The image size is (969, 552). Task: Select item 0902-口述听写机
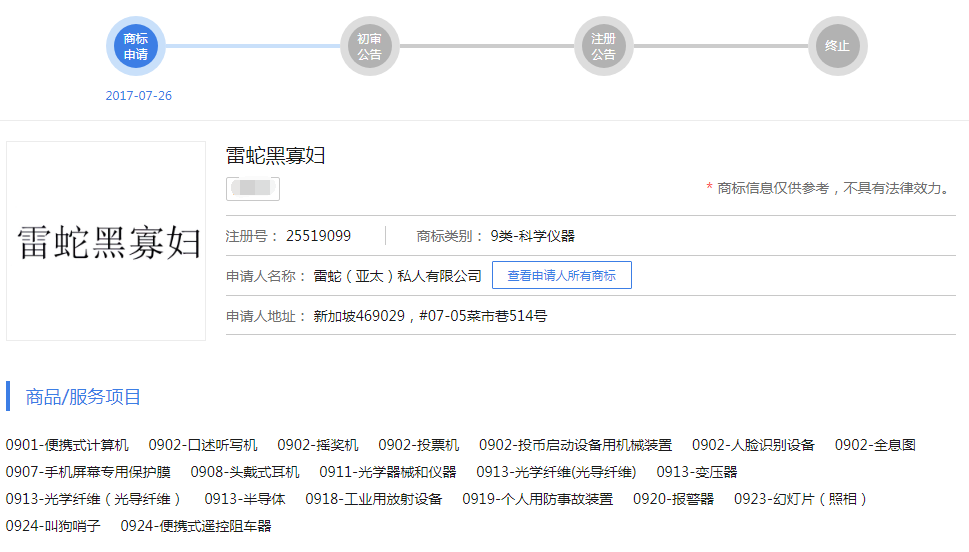click(203, 445)
